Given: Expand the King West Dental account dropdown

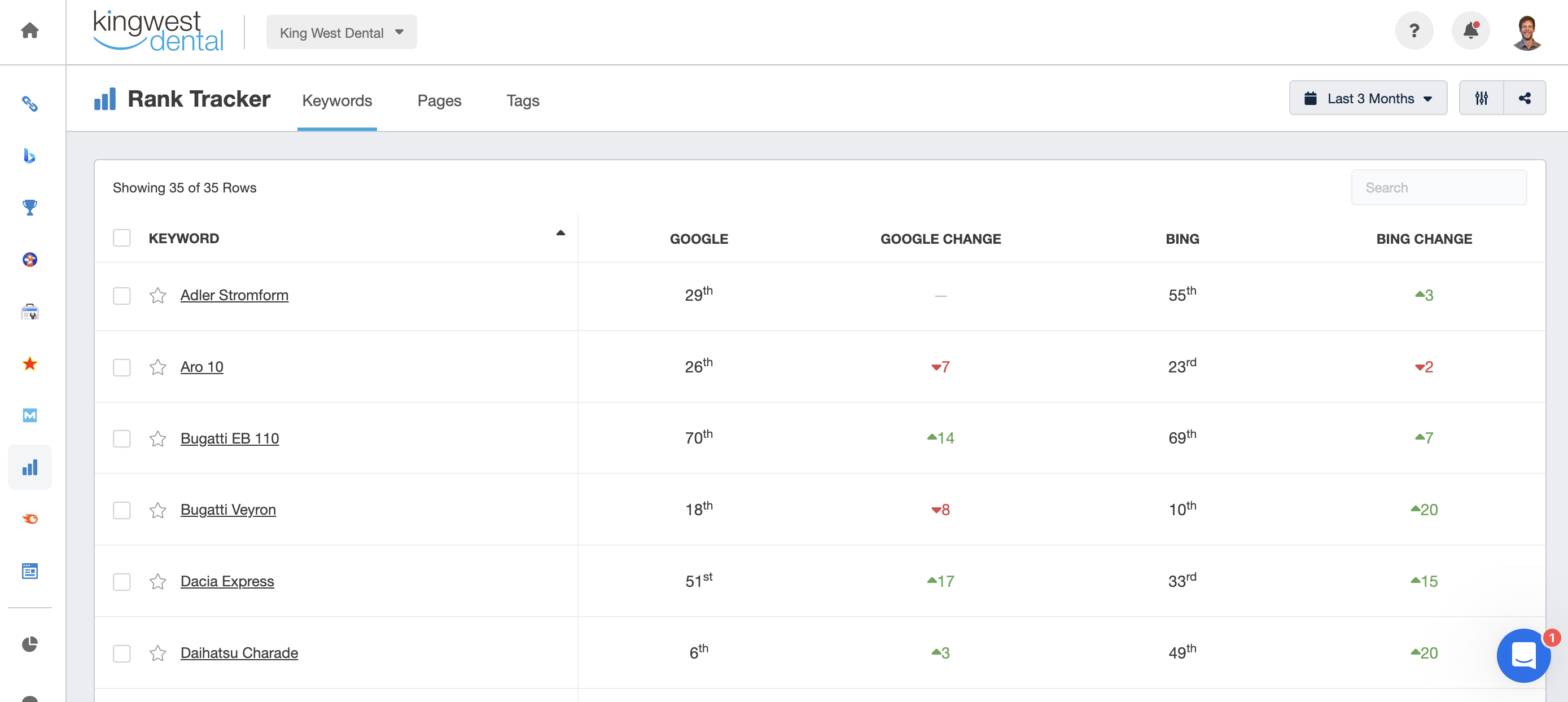Looking at the screenshot, I should 341,32.
